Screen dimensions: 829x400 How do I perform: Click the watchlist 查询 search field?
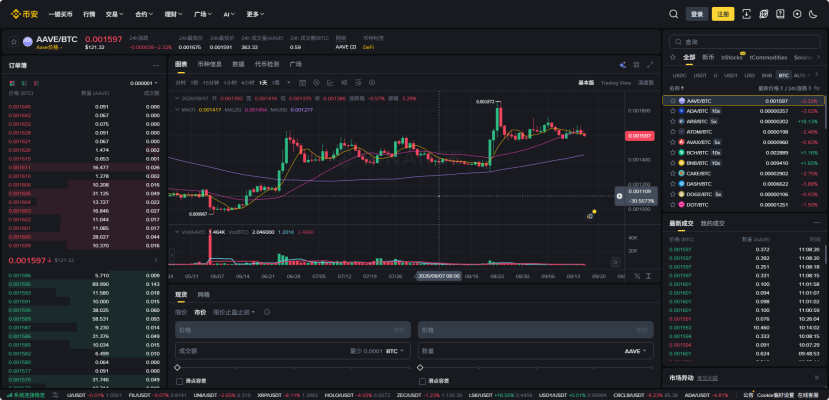point(744,42)
